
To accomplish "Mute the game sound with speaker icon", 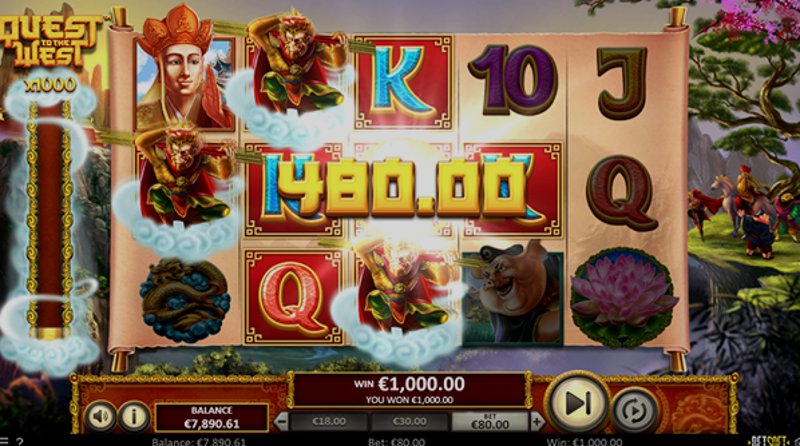I will coord(101,416).
